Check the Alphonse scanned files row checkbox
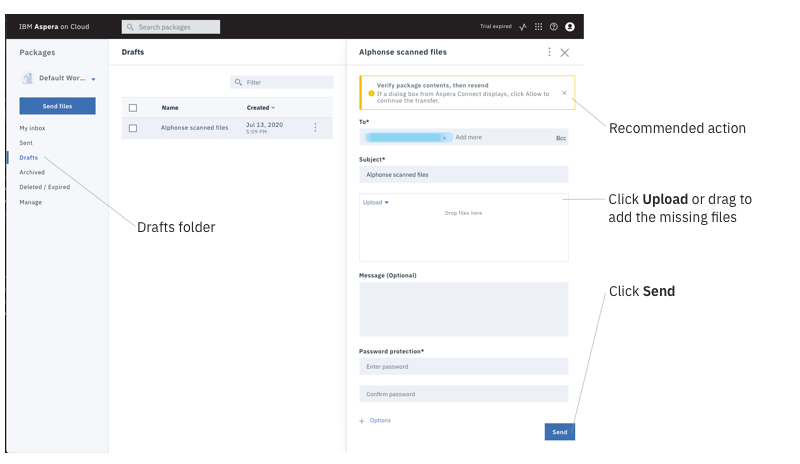The height and width of the screenshot is (464, 800). click(133, 128)
